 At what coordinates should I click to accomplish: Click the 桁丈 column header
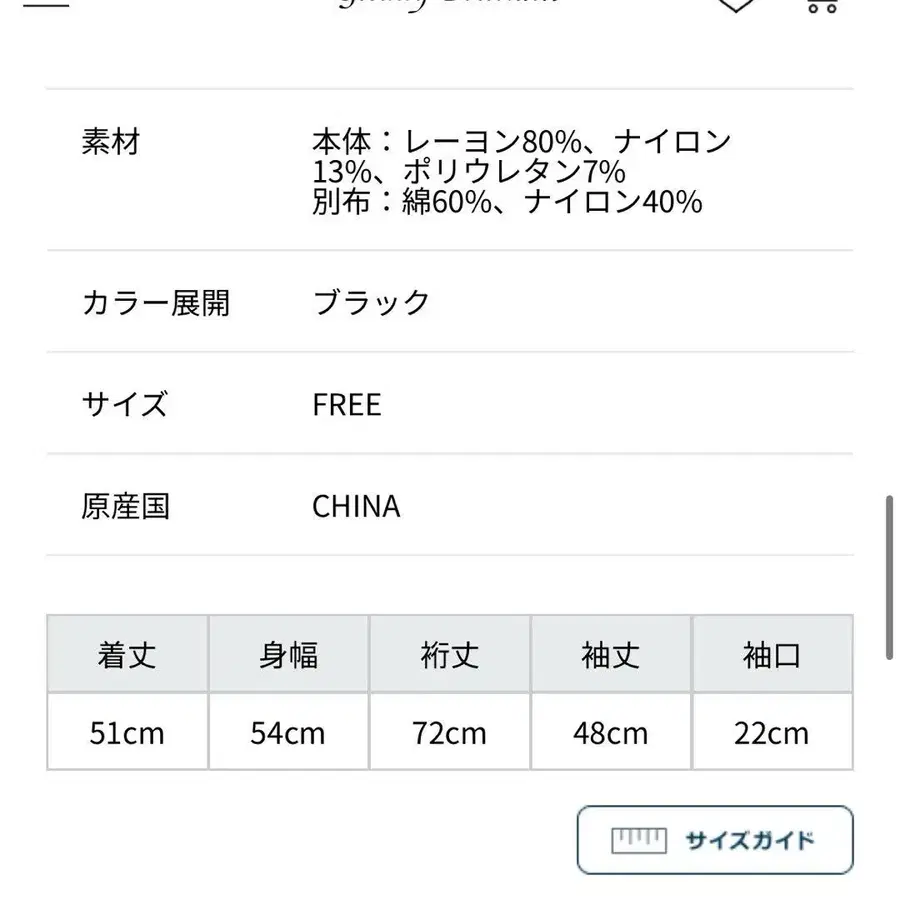point(449,655)
